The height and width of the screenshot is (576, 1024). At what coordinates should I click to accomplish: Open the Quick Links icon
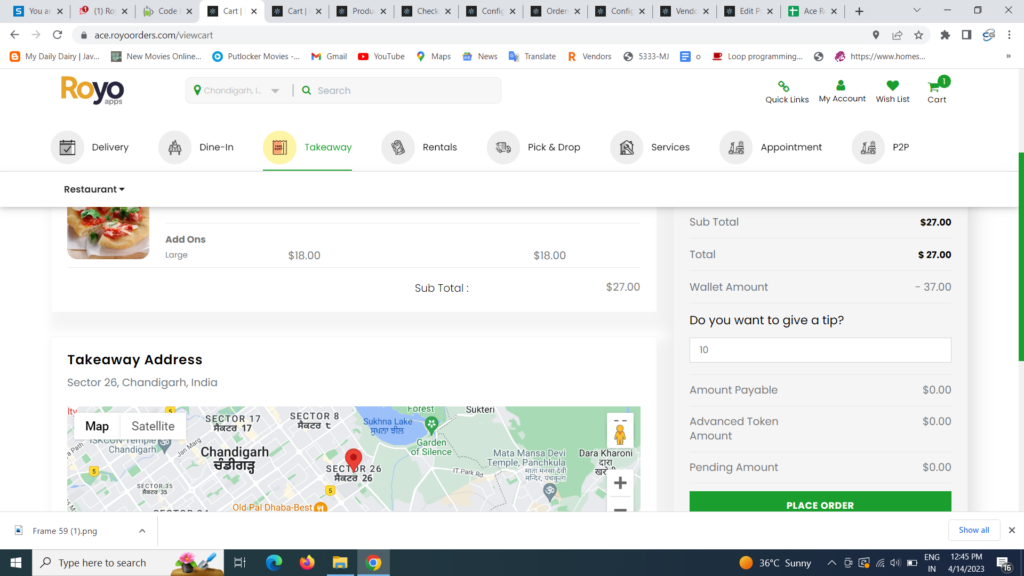(x=786, y=87)
